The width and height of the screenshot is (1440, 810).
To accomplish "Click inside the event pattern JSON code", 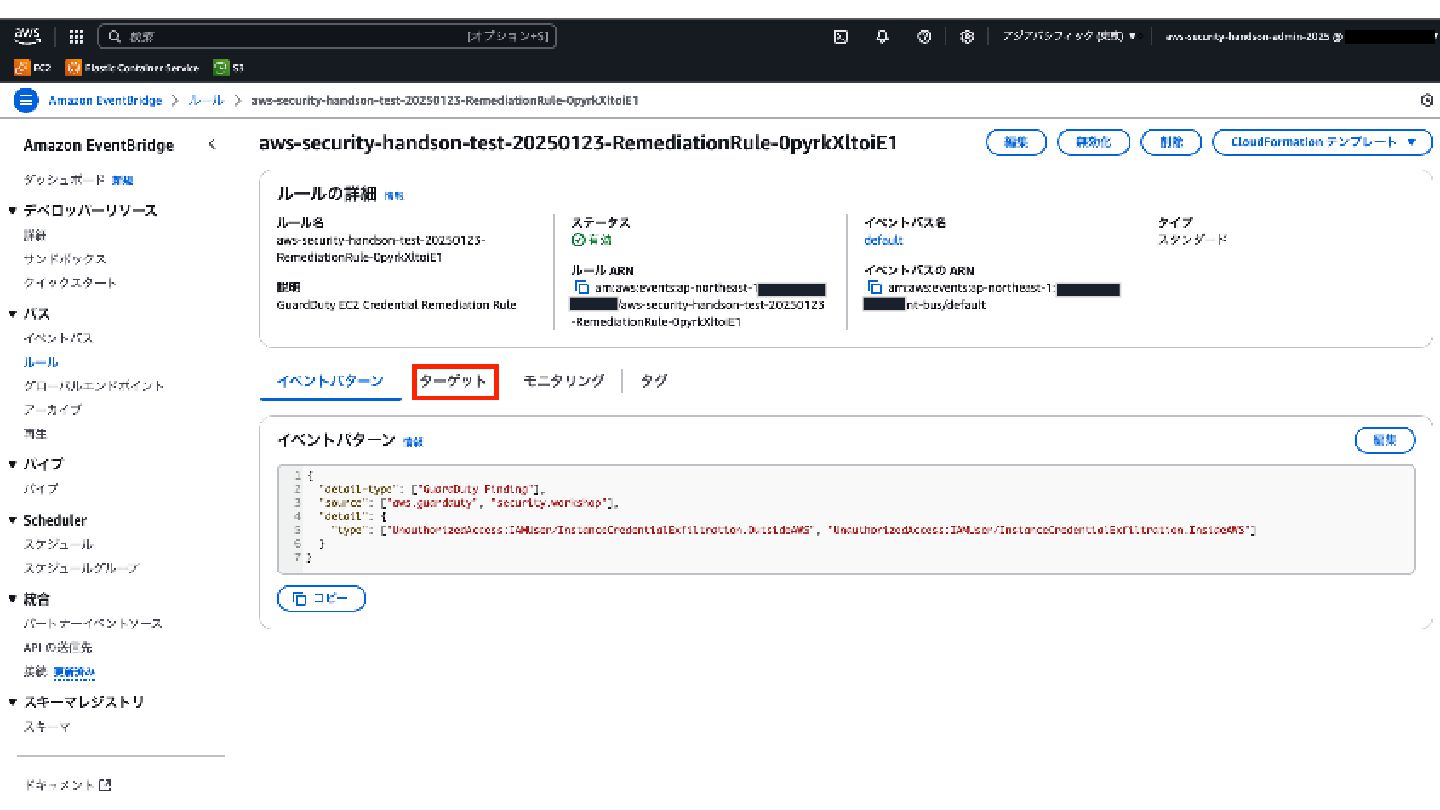I will pos(847,519).
